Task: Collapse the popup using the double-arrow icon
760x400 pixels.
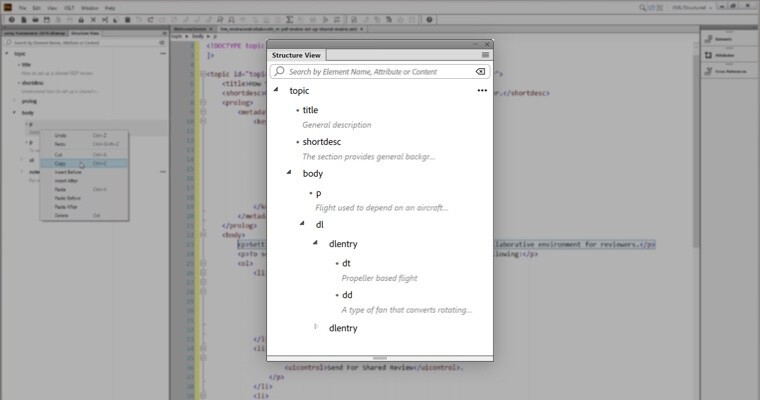Action: (x=475, y=44)
